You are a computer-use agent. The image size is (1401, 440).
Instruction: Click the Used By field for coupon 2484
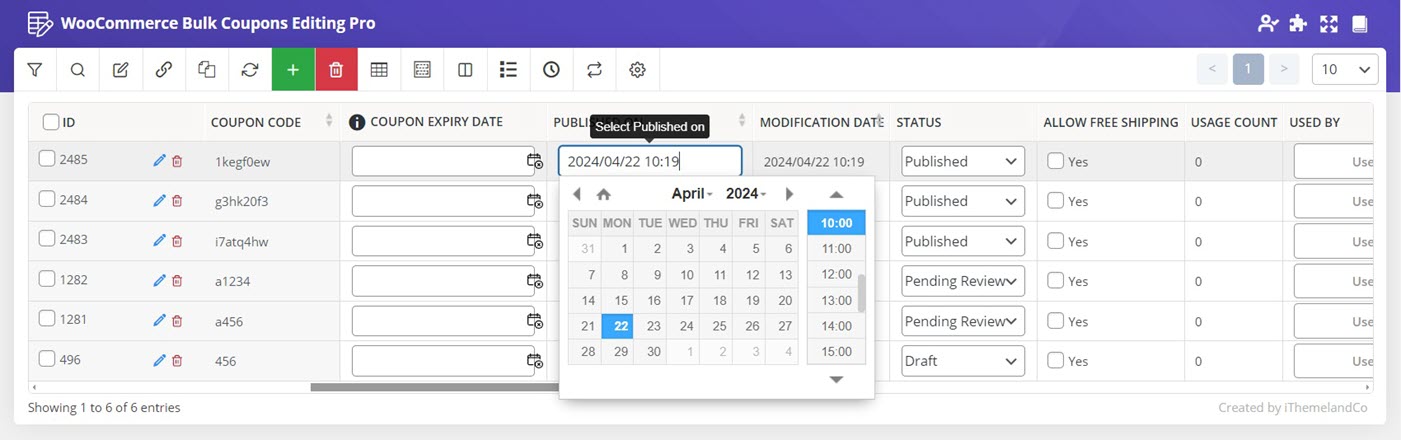point(1333,201)
